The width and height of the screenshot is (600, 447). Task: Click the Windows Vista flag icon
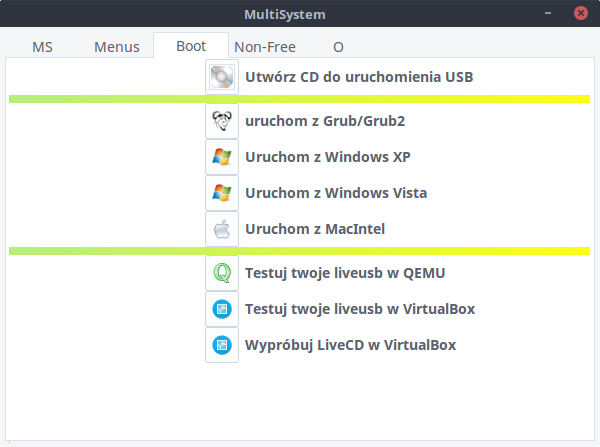[222, 193]
